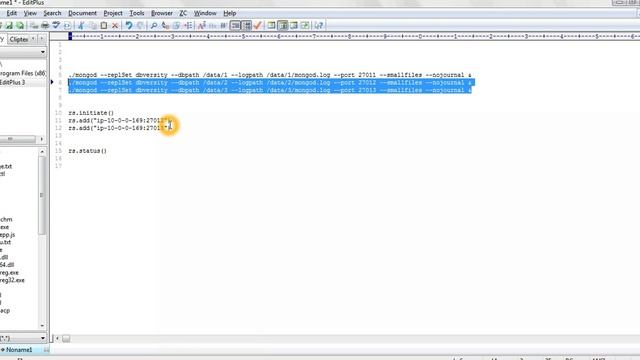
Task: Select the reg32.exe file in list
Action: (x=12, y=280)
